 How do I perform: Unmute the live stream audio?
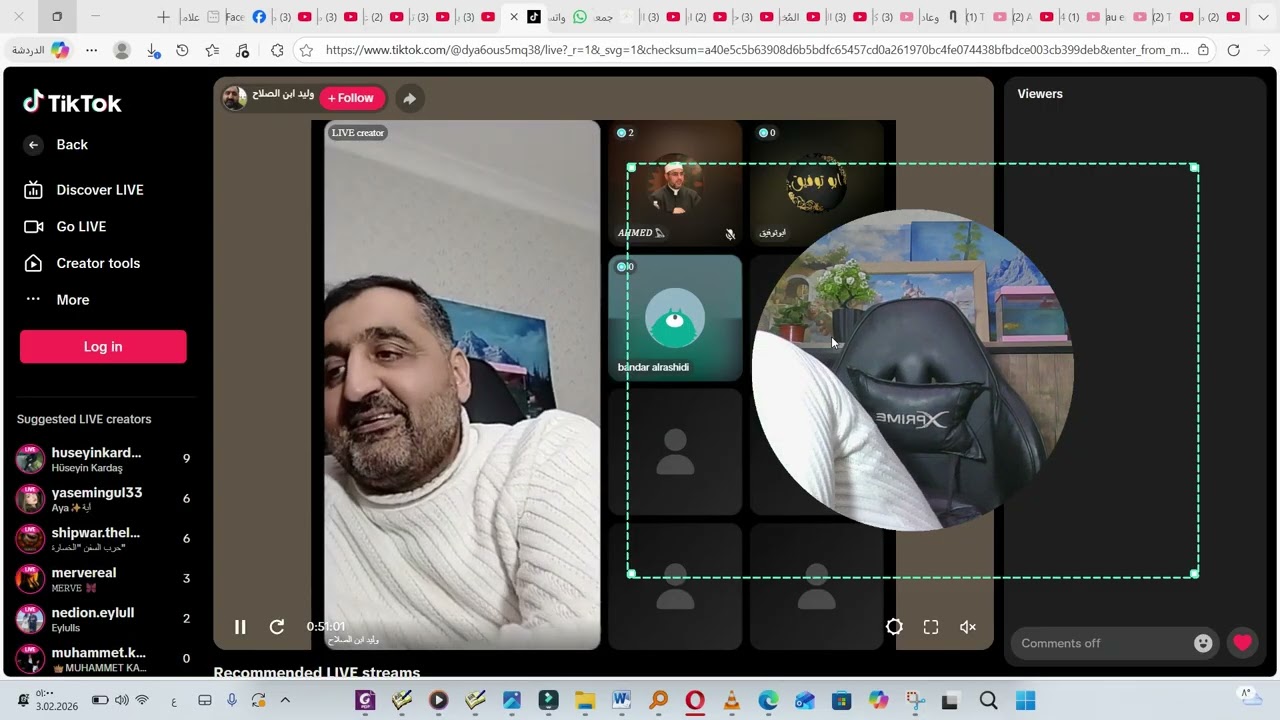(968, 627)
